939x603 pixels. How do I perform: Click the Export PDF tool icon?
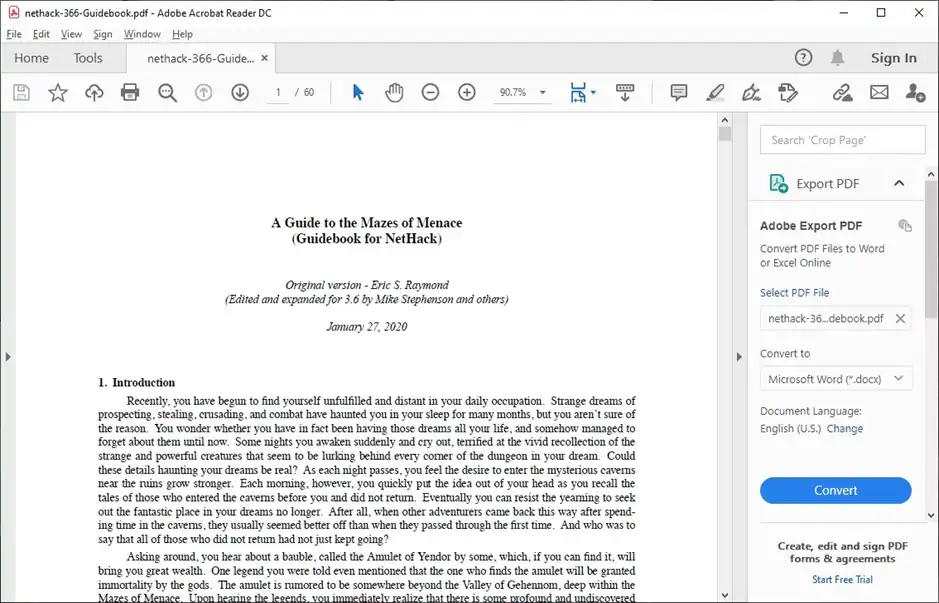778,183
